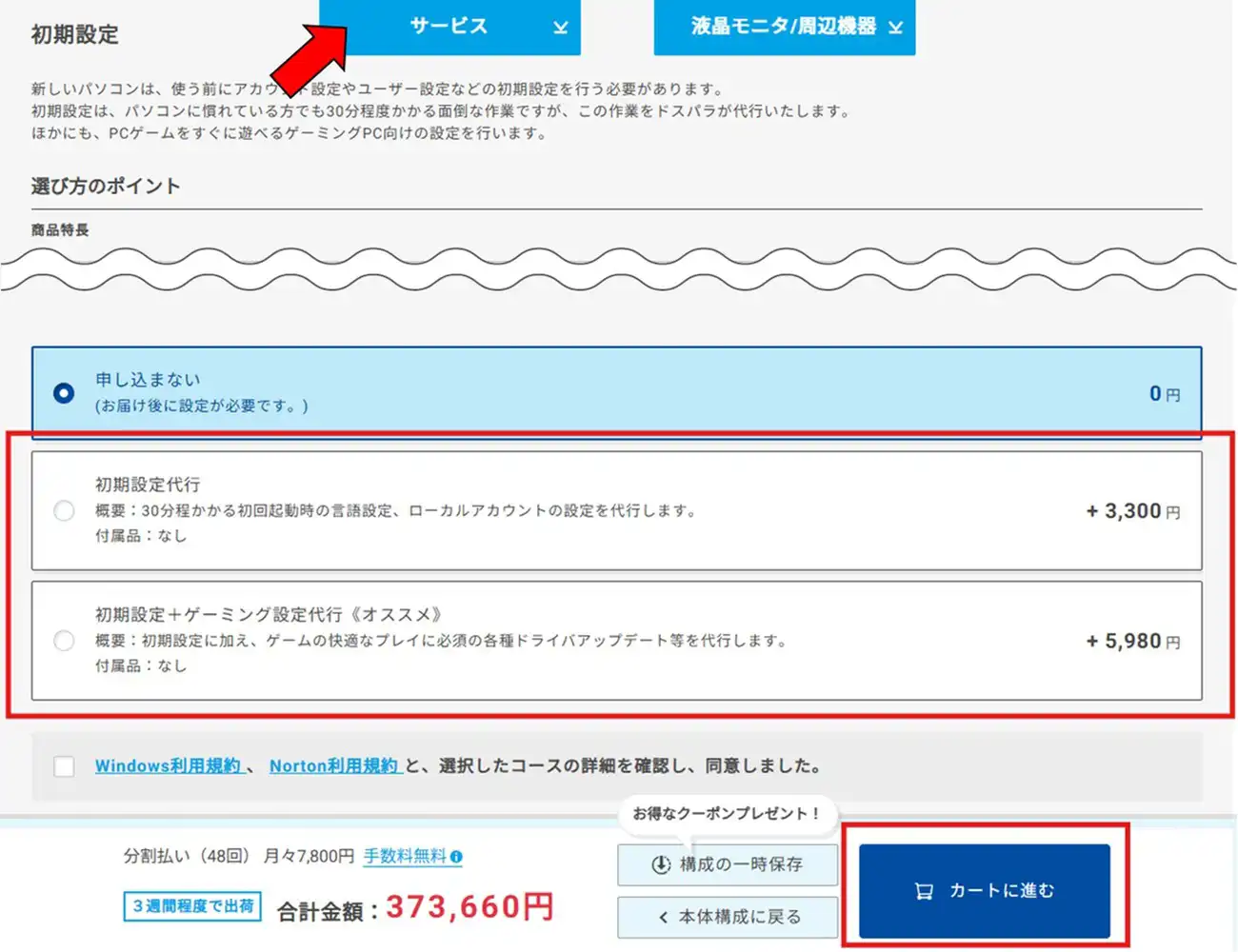Open the Windows利用規約 link
1238x952 pixels.
pyautogui.click(x=168, y=766)
